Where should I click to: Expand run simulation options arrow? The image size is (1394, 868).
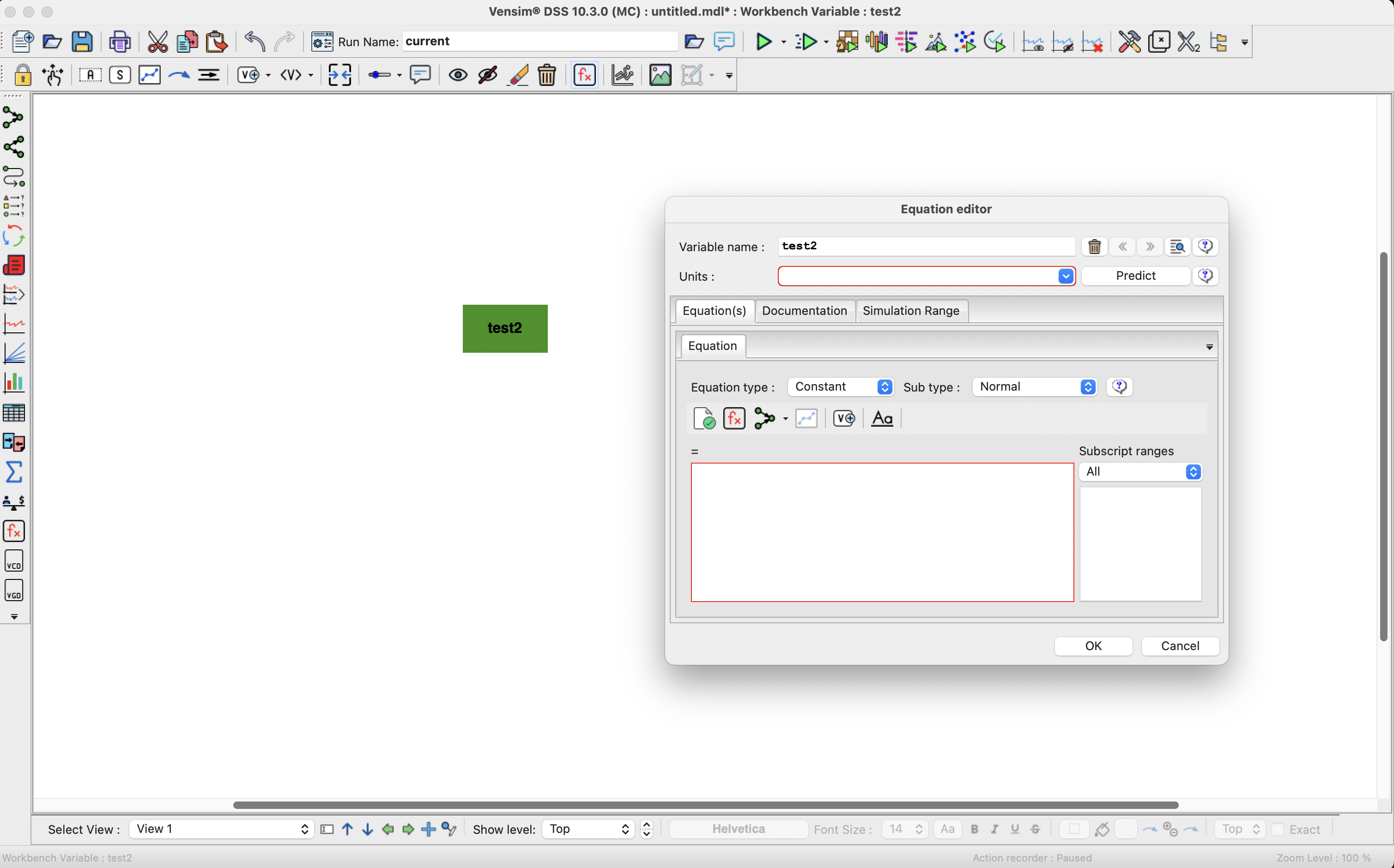784,42
